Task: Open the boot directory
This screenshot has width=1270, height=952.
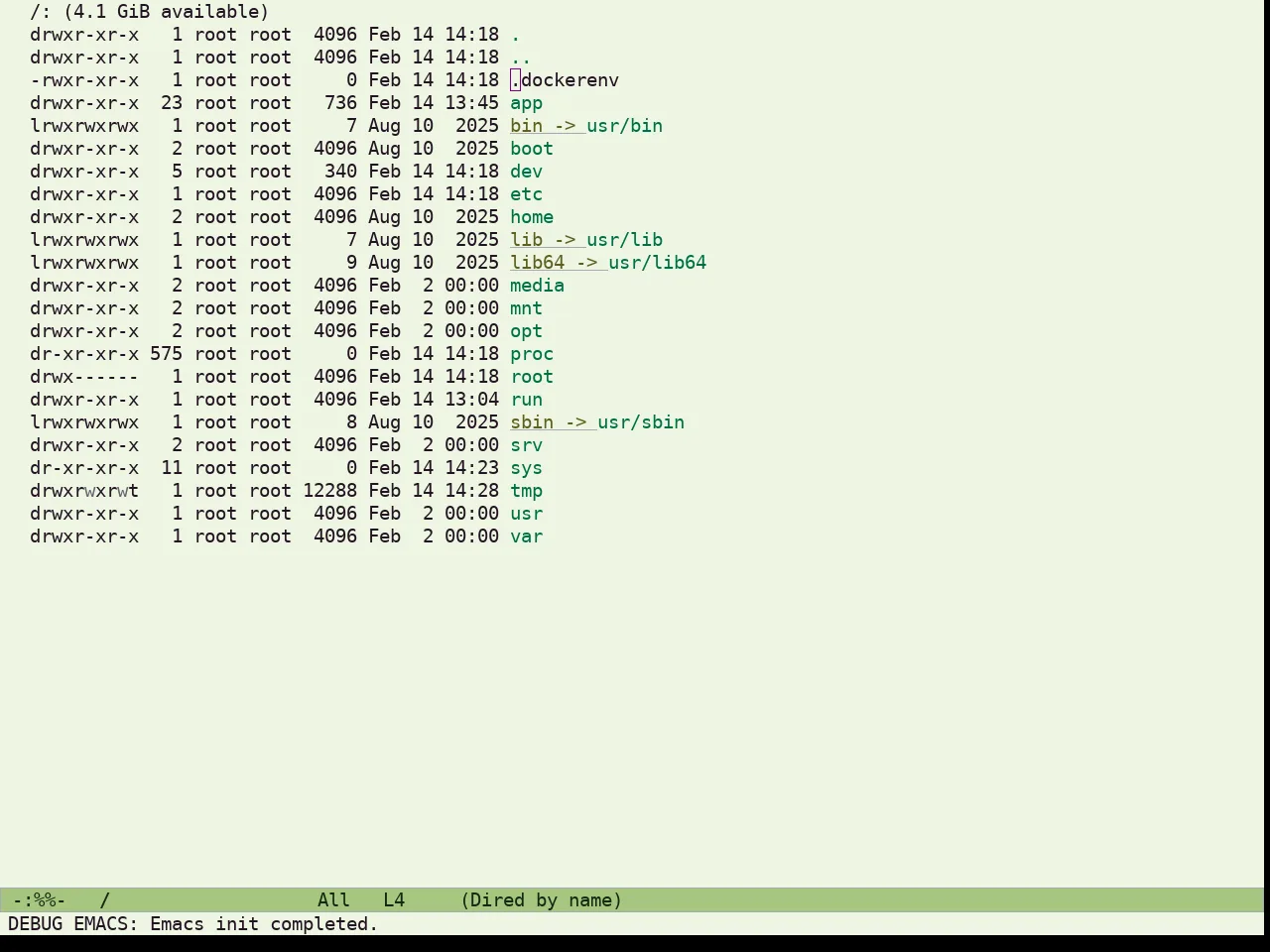Action: (x=532, y=149)
